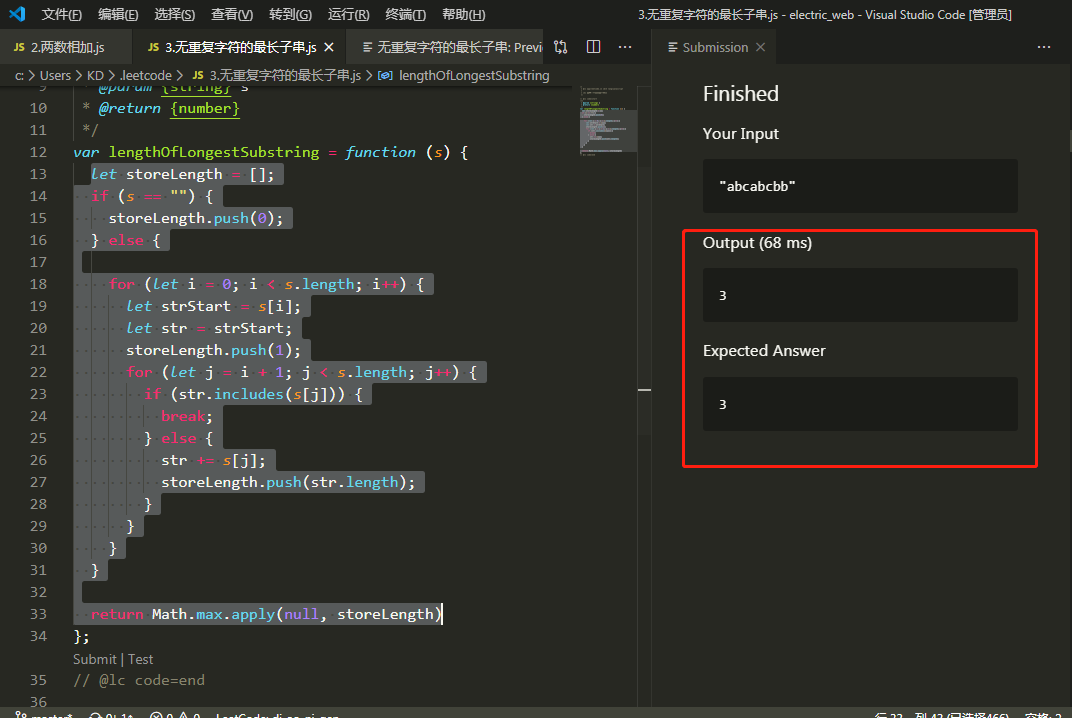Click the VS Code logo icon
Screen dimensions: 1072x718
(17, 14)
